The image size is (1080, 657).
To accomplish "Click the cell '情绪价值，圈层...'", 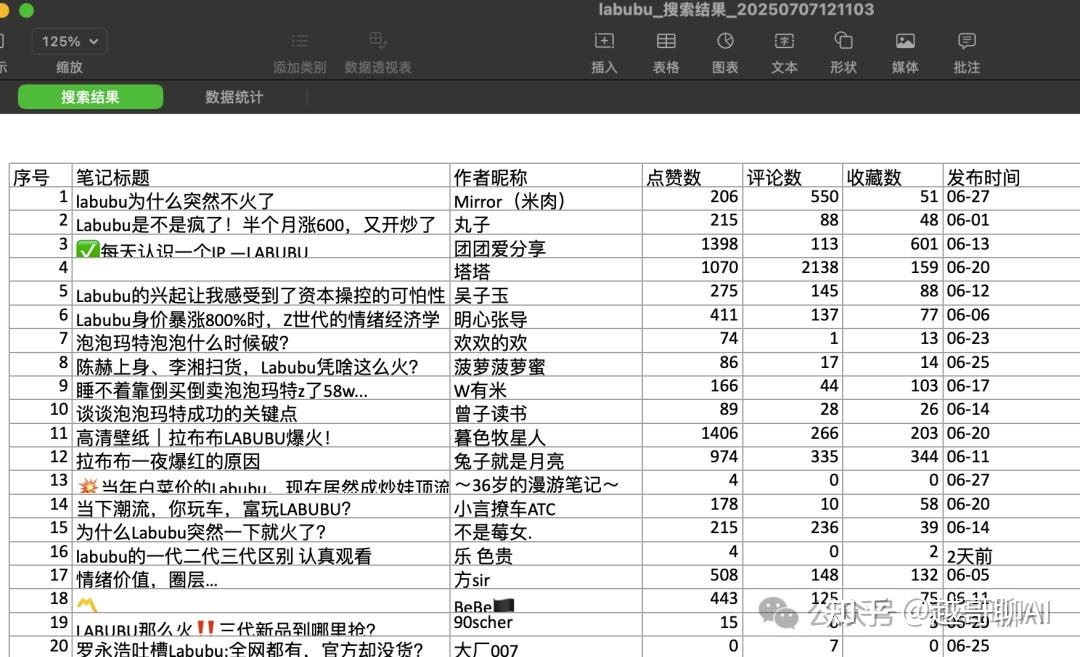I will pos(260,578).
